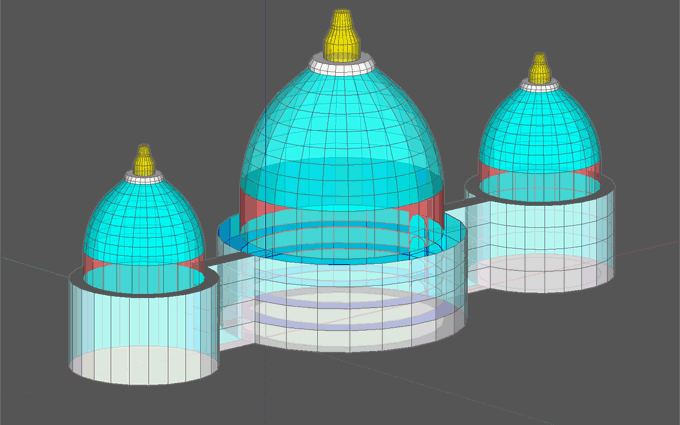Select the white ring under the left finial
Image resolution: width=680 pixels, height=425 pixels.
point(144,177)
